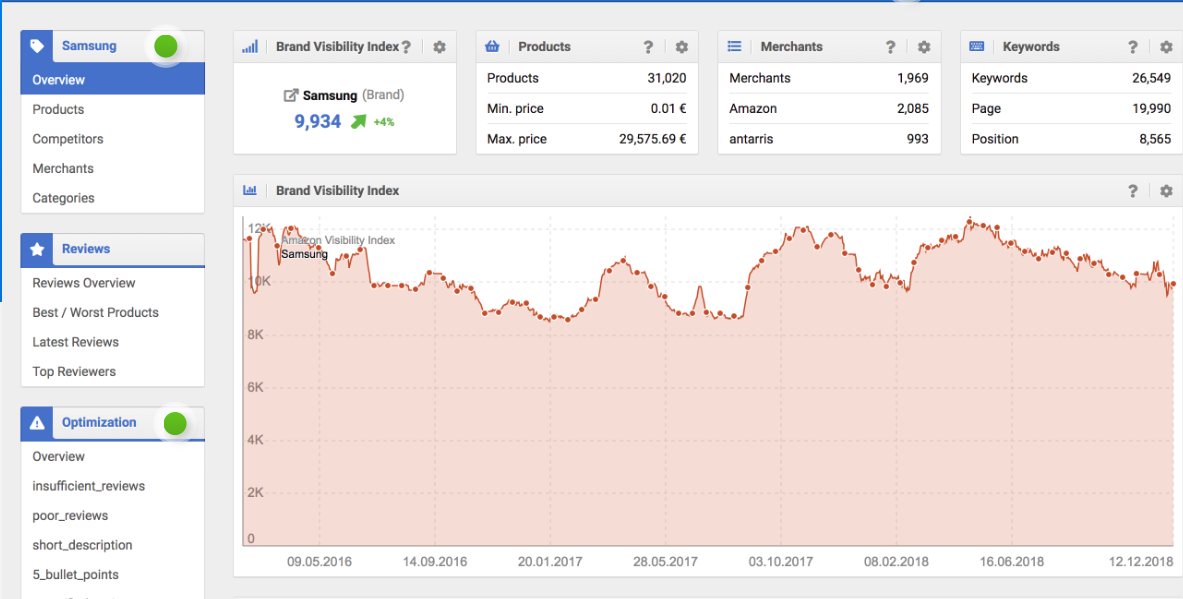Image resolution: width=1183 pixels, height=599 pixels.
Task: Click help icon in Merchants panel
Action: tap(890, 47)
